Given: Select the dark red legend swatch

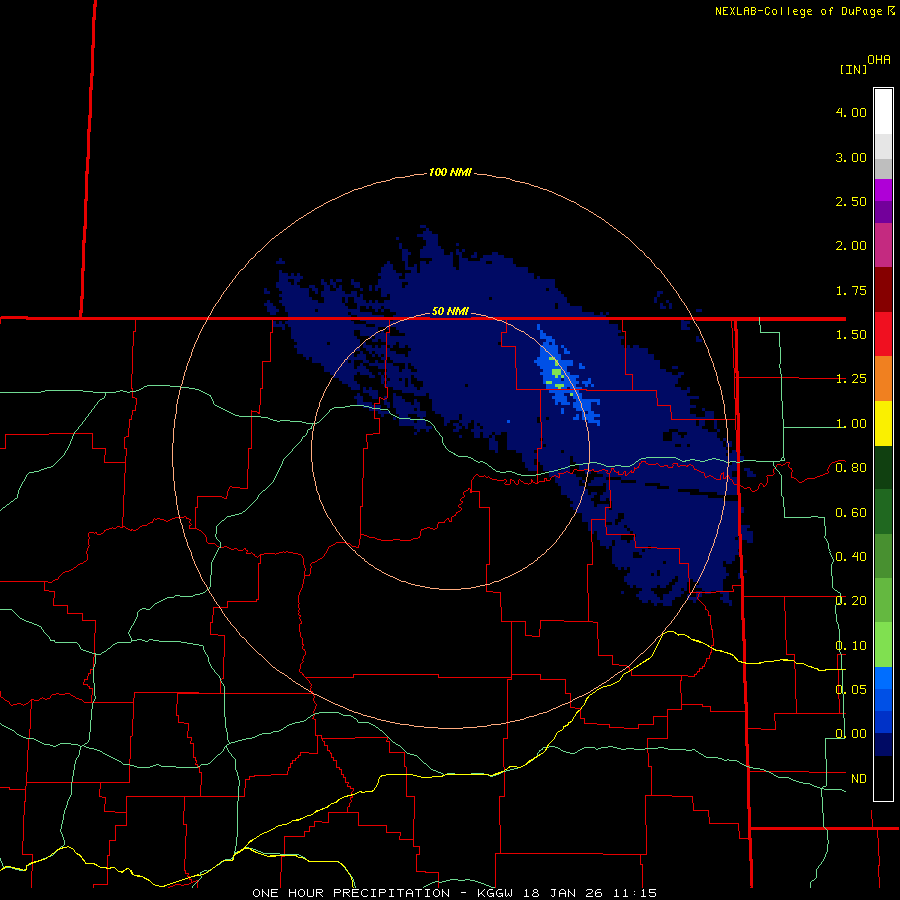Looking at the screenshot, I should (x=883, y=290).
